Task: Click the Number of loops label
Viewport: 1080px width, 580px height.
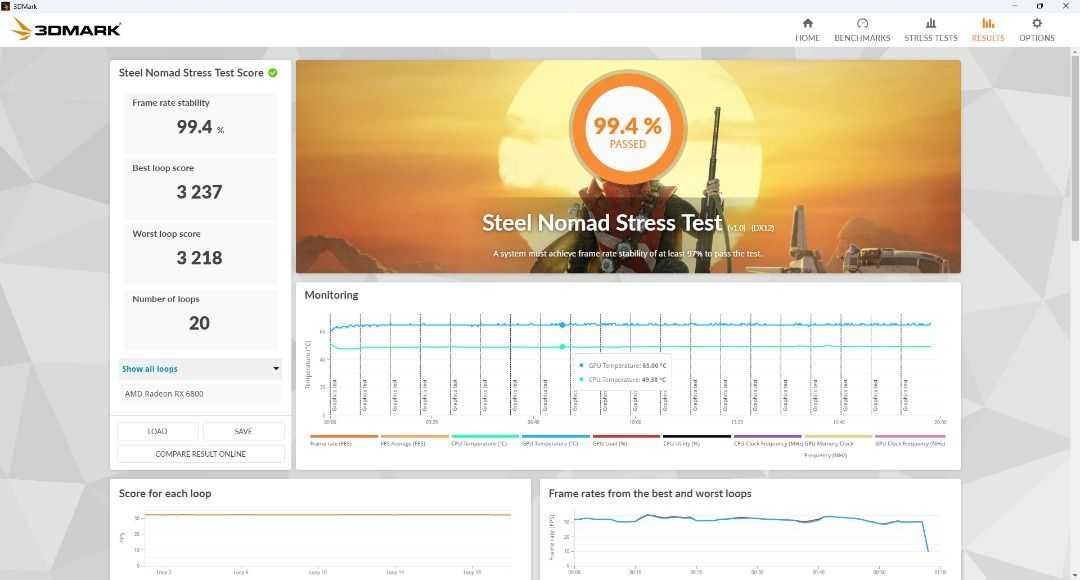Action: [x=165, y=299]
